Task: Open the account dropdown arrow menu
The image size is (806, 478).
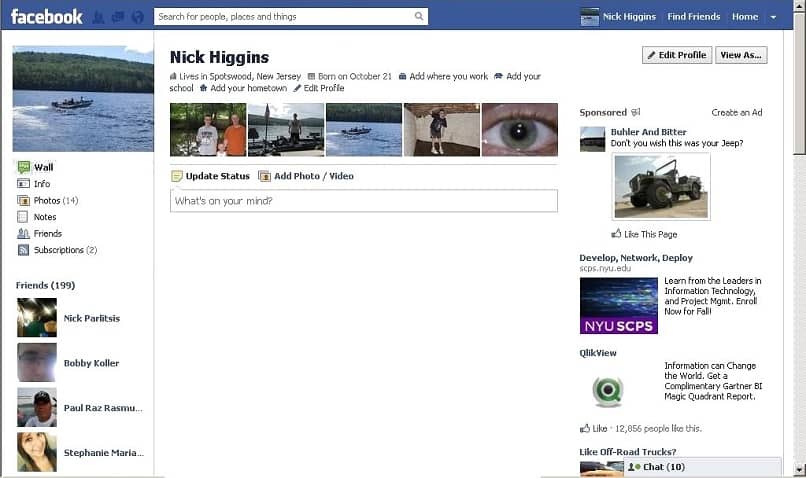Action: click(x=773, y=17)
